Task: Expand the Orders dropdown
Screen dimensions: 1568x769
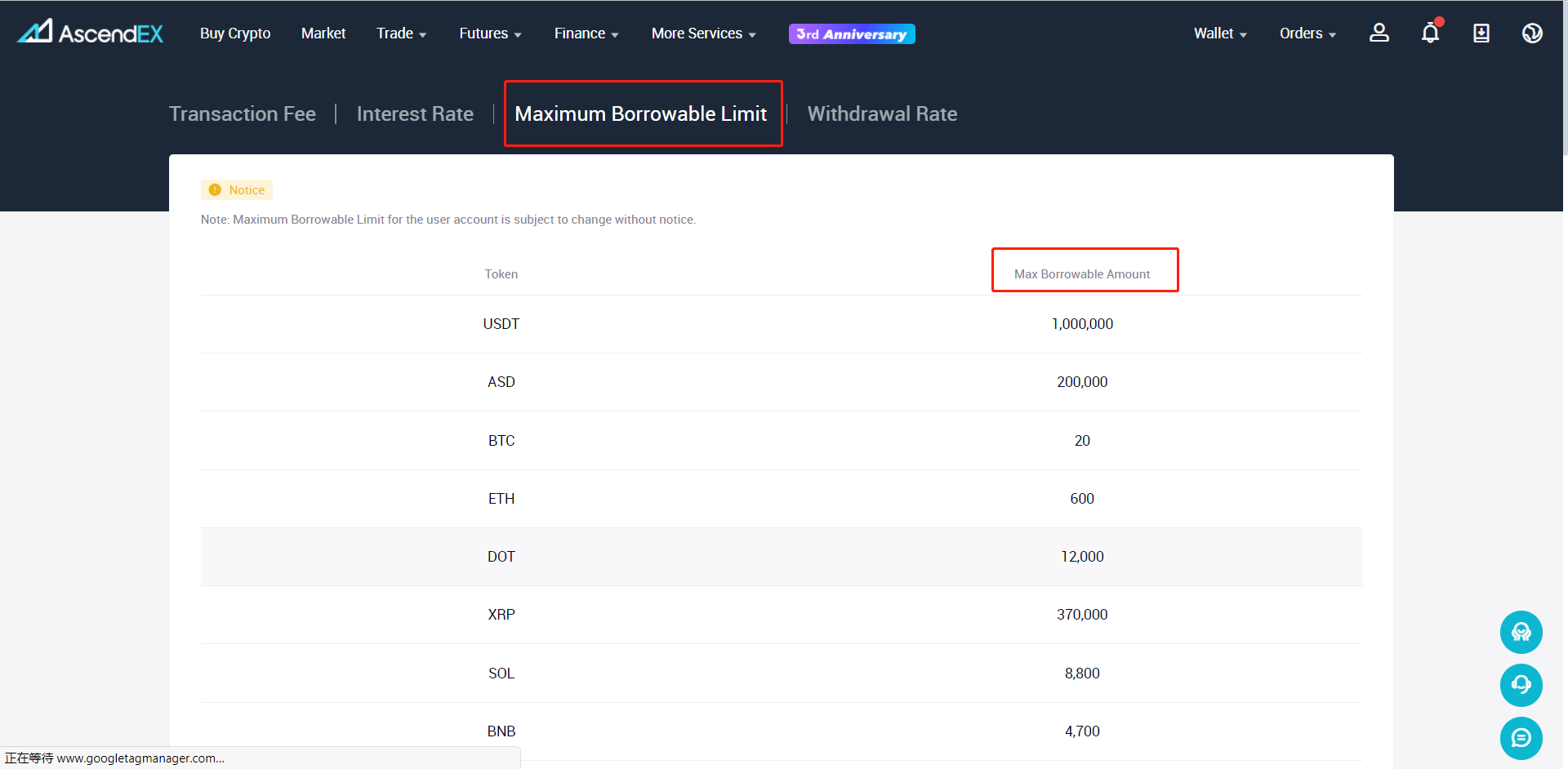Action: point(1307,33)
